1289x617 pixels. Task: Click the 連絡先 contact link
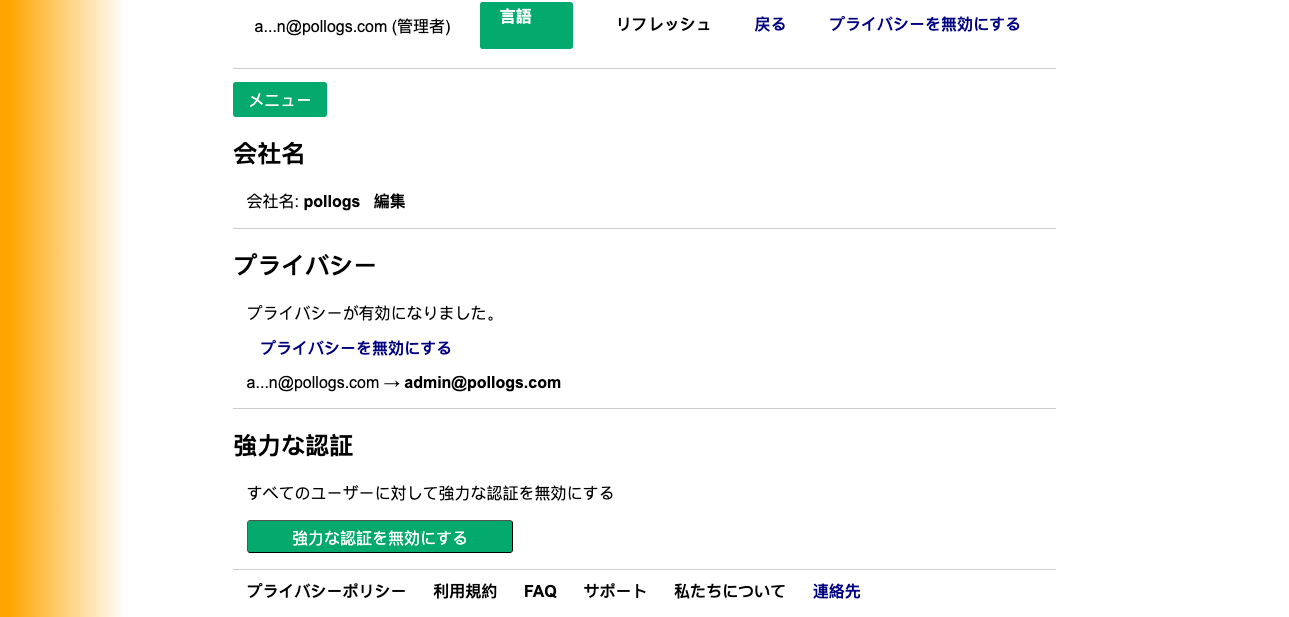coord(836,591)
